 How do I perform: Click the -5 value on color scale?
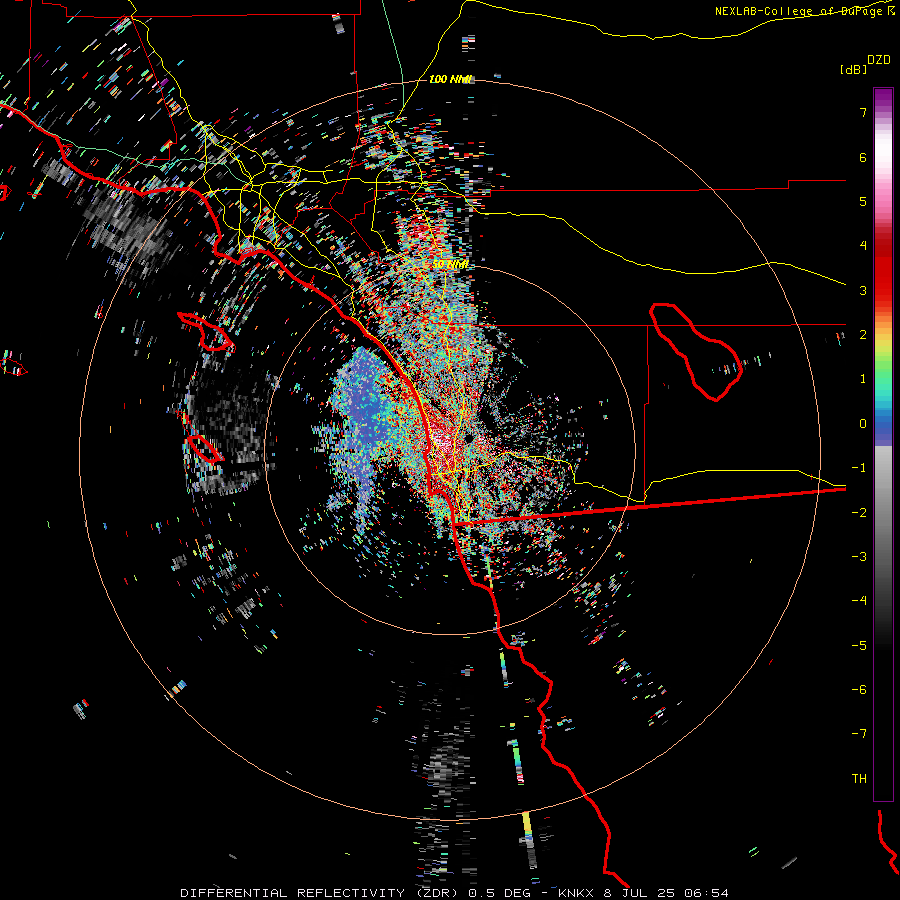[x=859, y=646]
